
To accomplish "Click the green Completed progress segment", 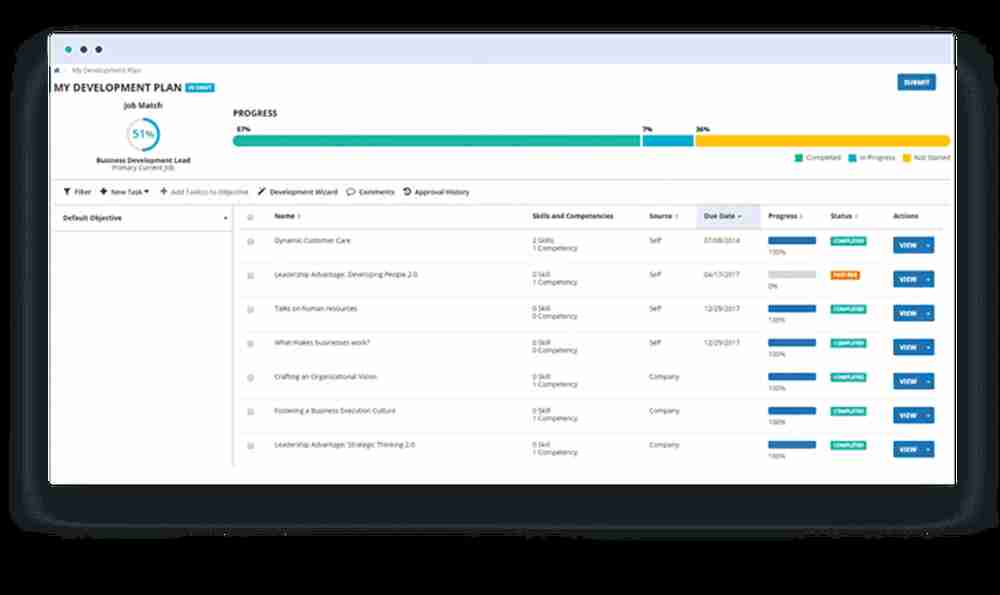I will click(437, 141).
